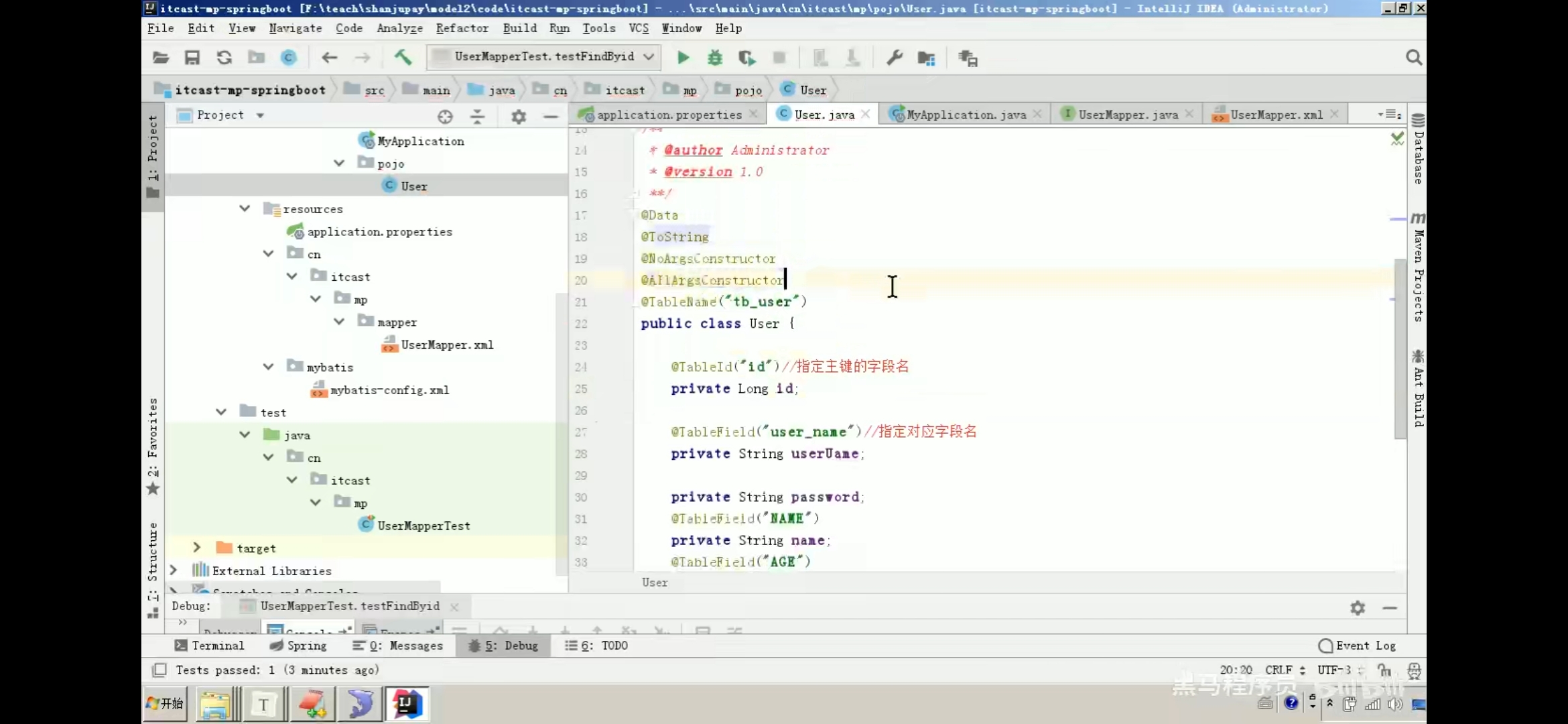Toggle the Database side panel button
1568x724 pixels.
pos(1418,149)
